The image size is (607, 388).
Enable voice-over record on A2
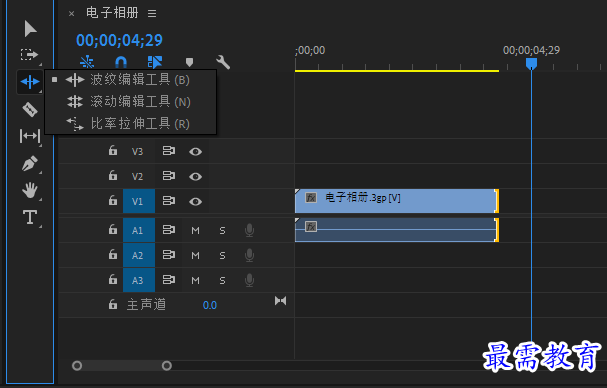(250, 255)
